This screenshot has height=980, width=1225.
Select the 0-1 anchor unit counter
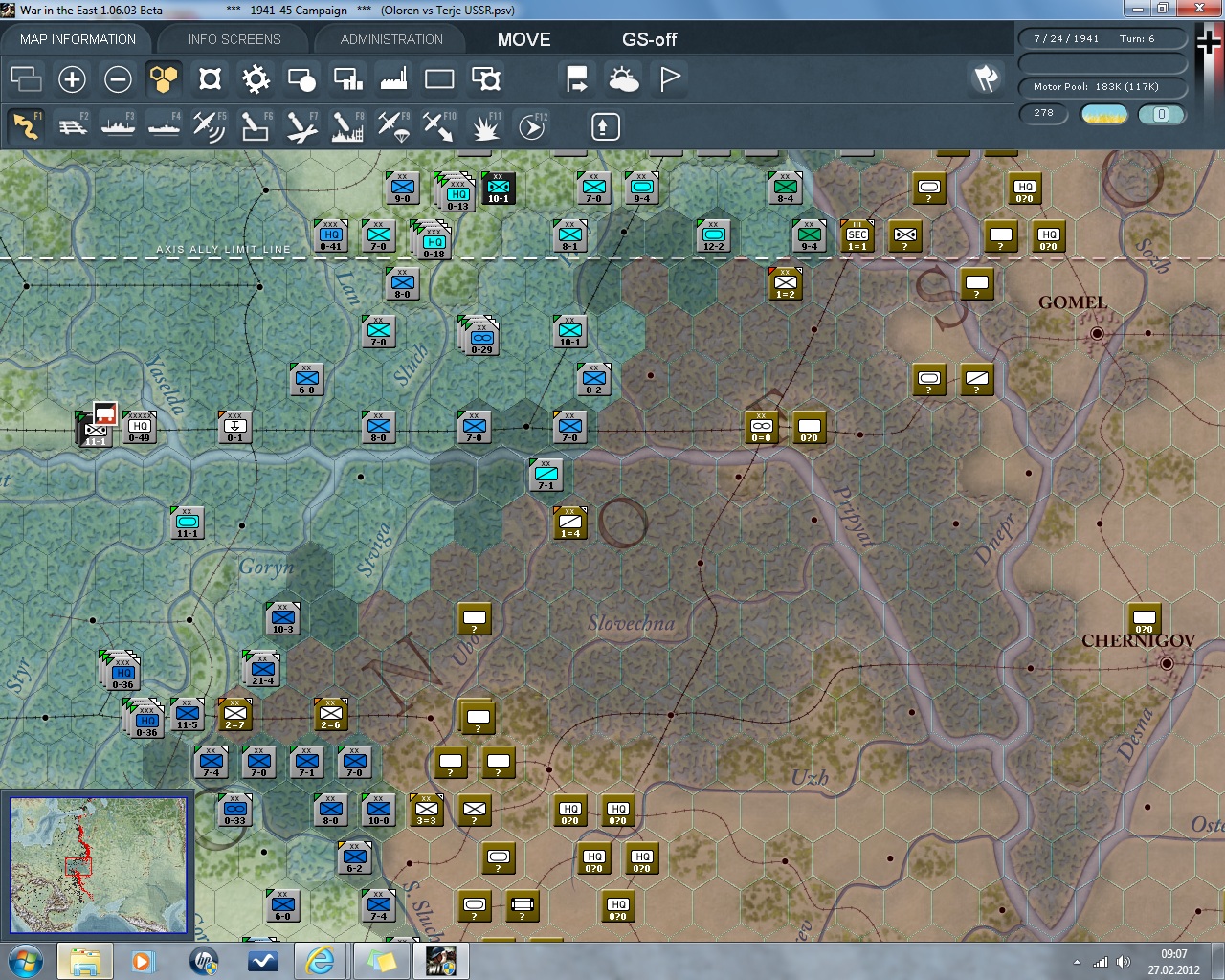coord(234,427)
